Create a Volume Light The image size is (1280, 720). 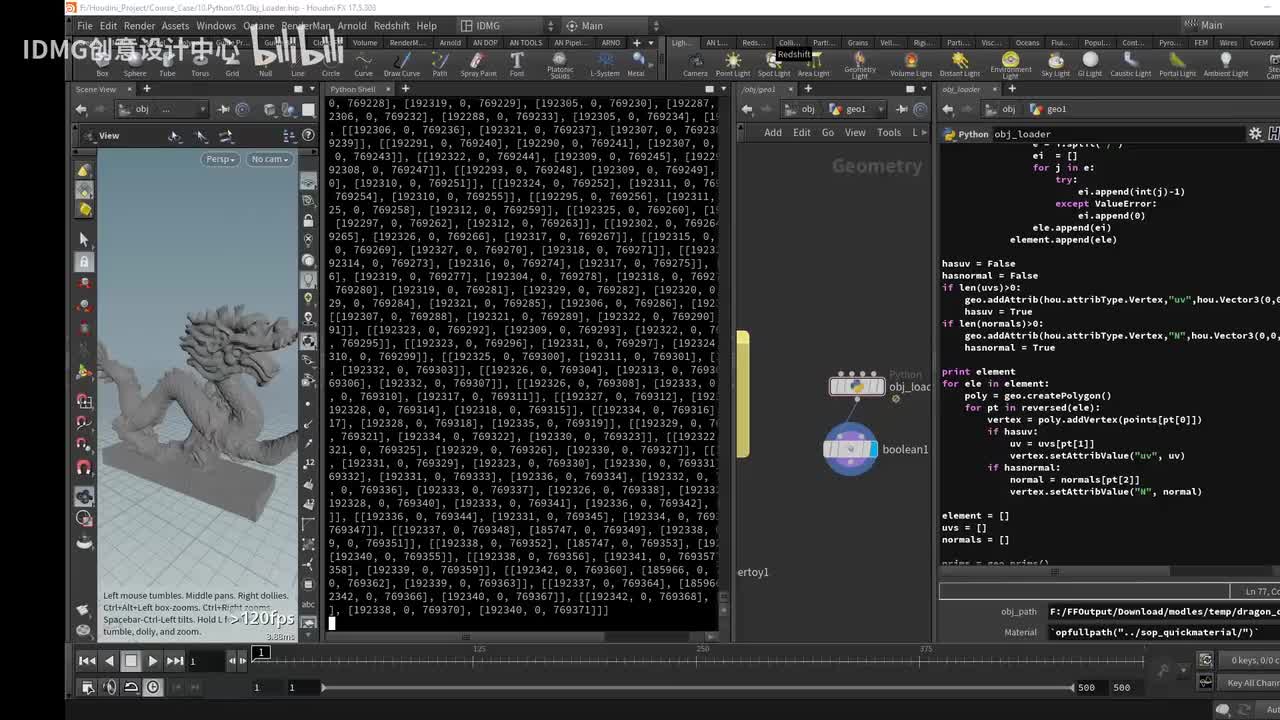coord(911,63)
